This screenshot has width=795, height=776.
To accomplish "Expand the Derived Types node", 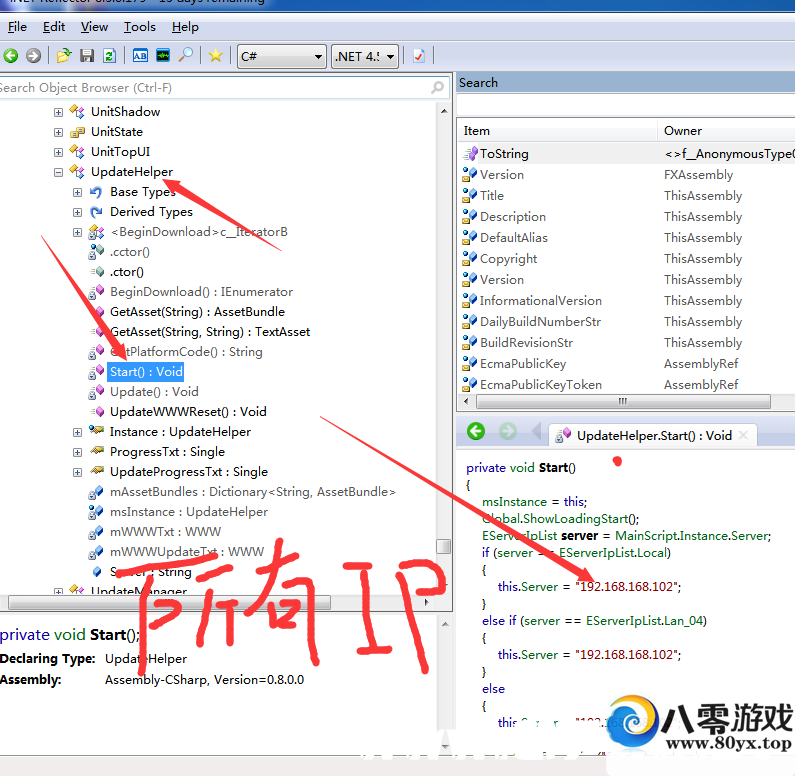I will click(77, 212).
